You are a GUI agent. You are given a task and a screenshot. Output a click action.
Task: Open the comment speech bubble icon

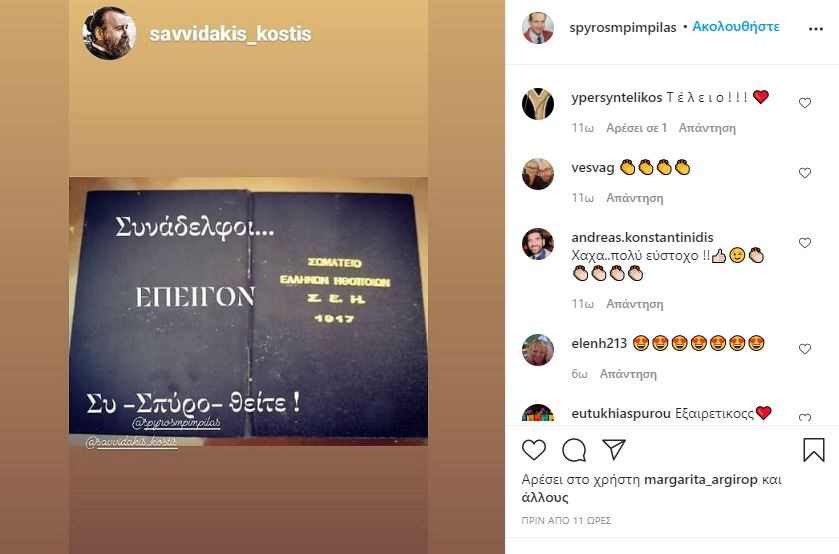pyautogui.click(x=574, y=450)
